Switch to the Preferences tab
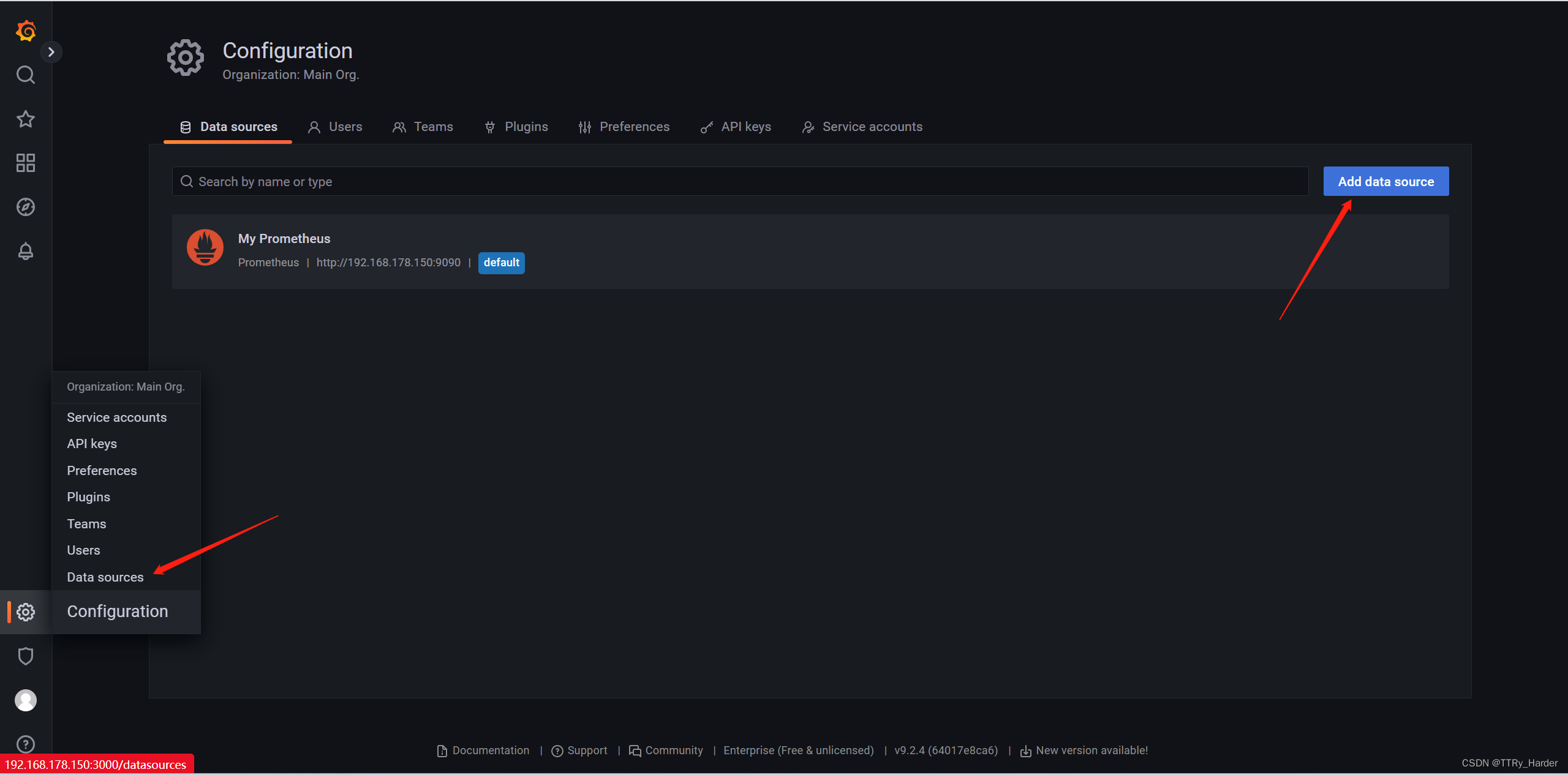The height and width of the screenshot is (775, 1568). [x=624, y=127]
